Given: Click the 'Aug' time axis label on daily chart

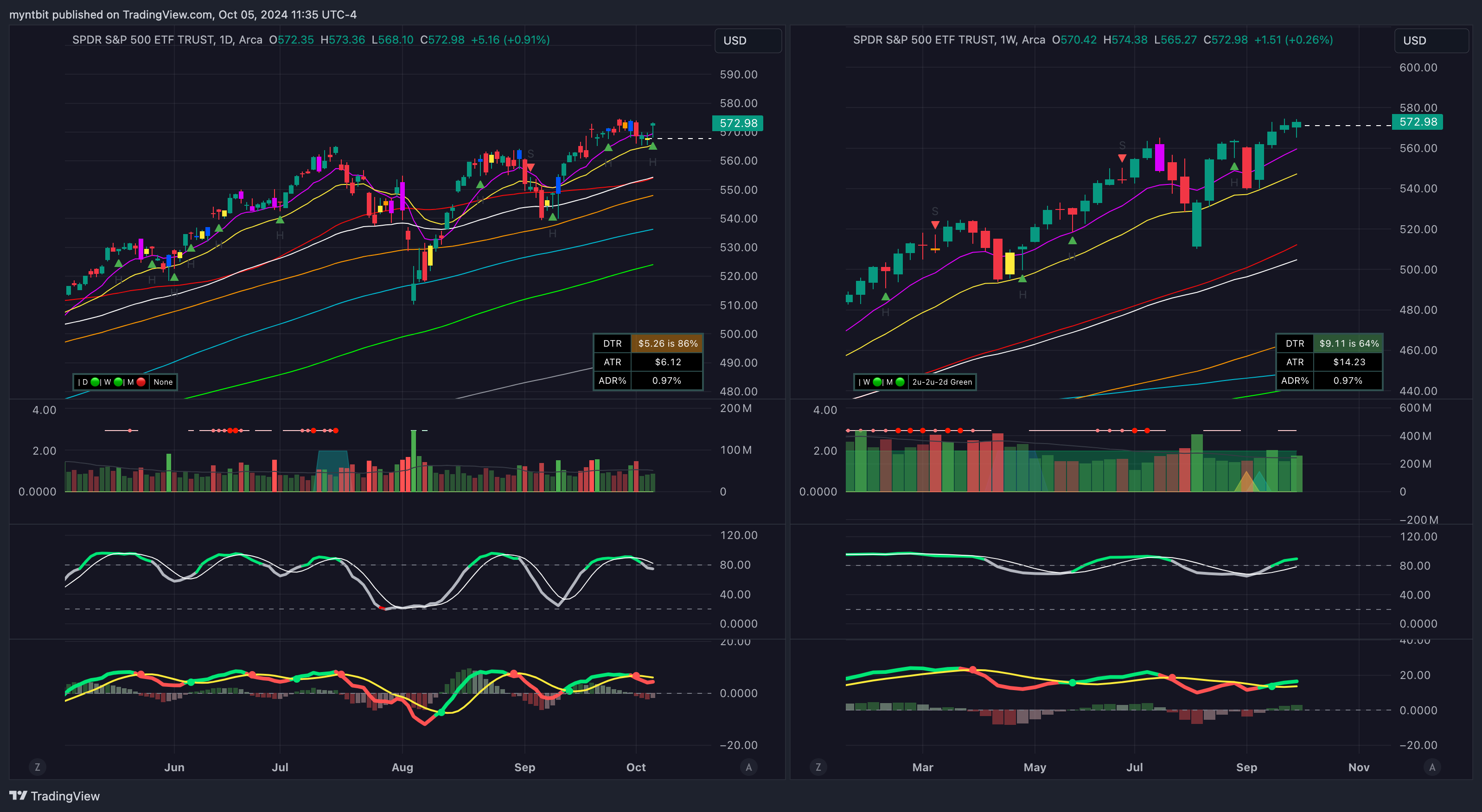Looking at the screenshot, I should coord(402,767).
